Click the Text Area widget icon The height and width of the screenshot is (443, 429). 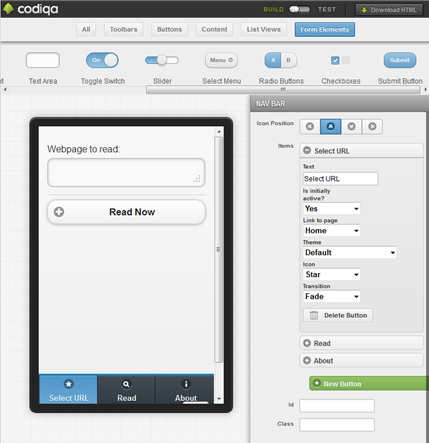(x=43, y=60)
